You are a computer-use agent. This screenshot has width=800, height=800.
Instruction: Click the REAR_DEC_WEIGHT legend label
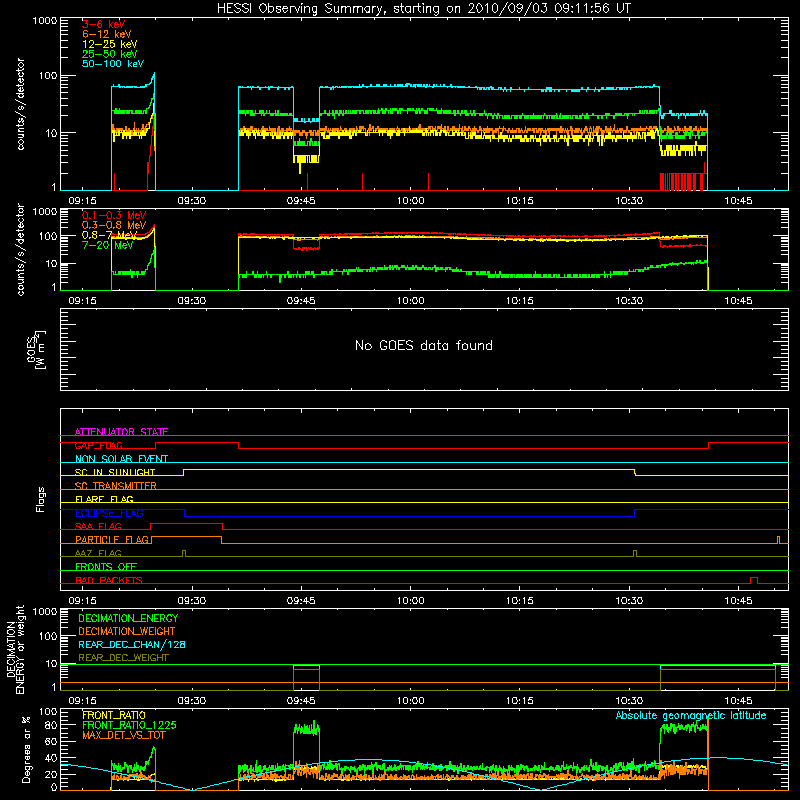point(123,658)
